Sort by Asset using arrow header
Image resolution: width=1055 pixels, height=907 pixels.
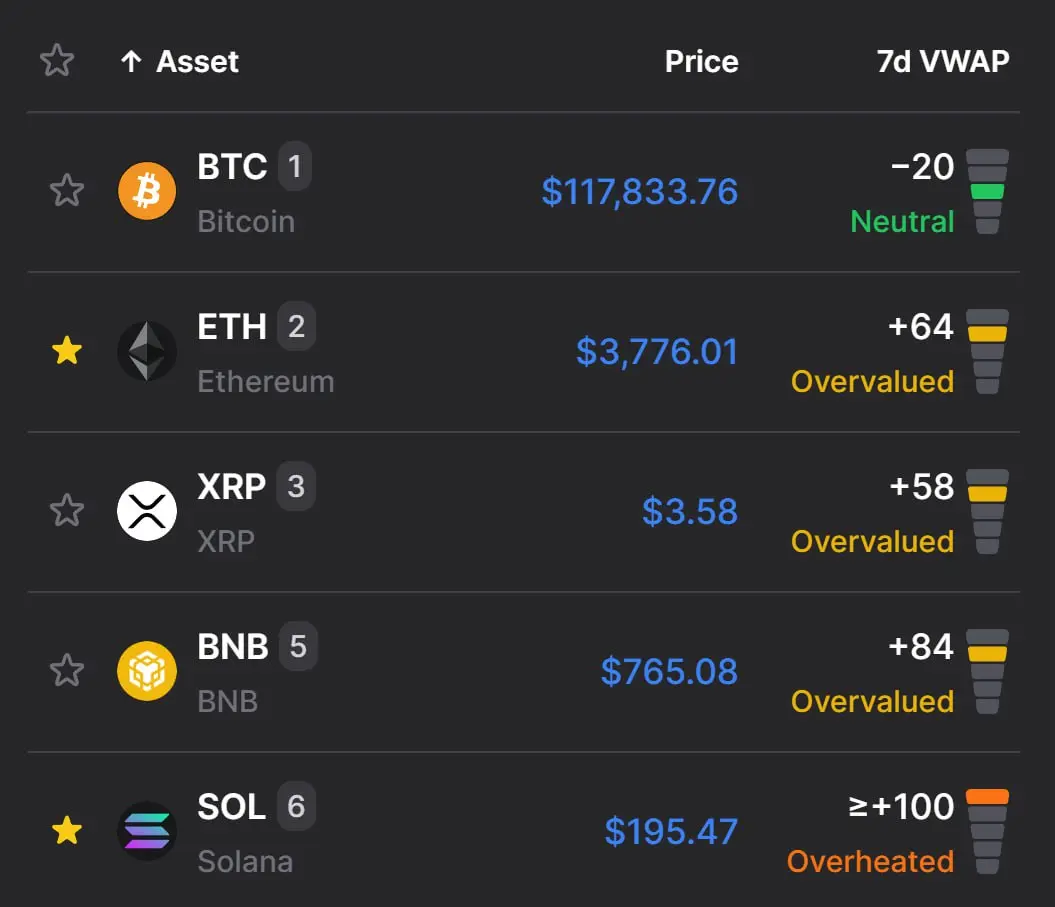179,62
